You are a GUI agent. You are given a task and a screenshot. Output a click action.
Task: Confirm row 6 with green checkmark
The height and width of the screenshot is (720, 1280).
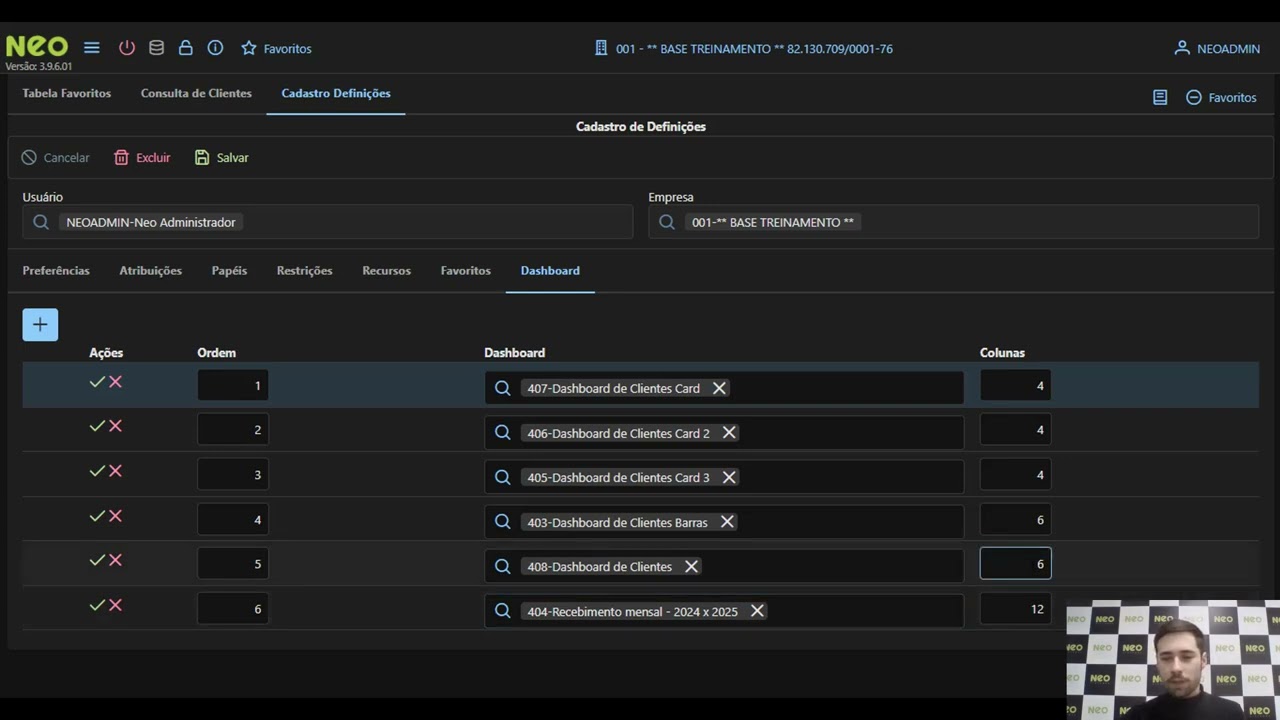tap(97, 605)
